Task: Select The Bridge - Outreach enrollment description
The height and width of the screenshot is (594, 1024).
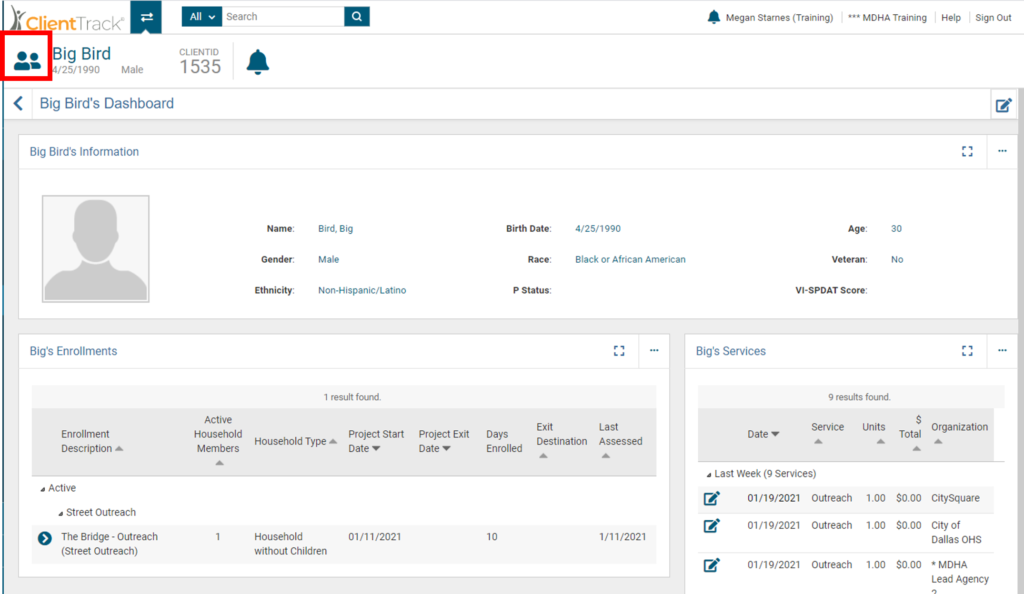Action: 109,544
